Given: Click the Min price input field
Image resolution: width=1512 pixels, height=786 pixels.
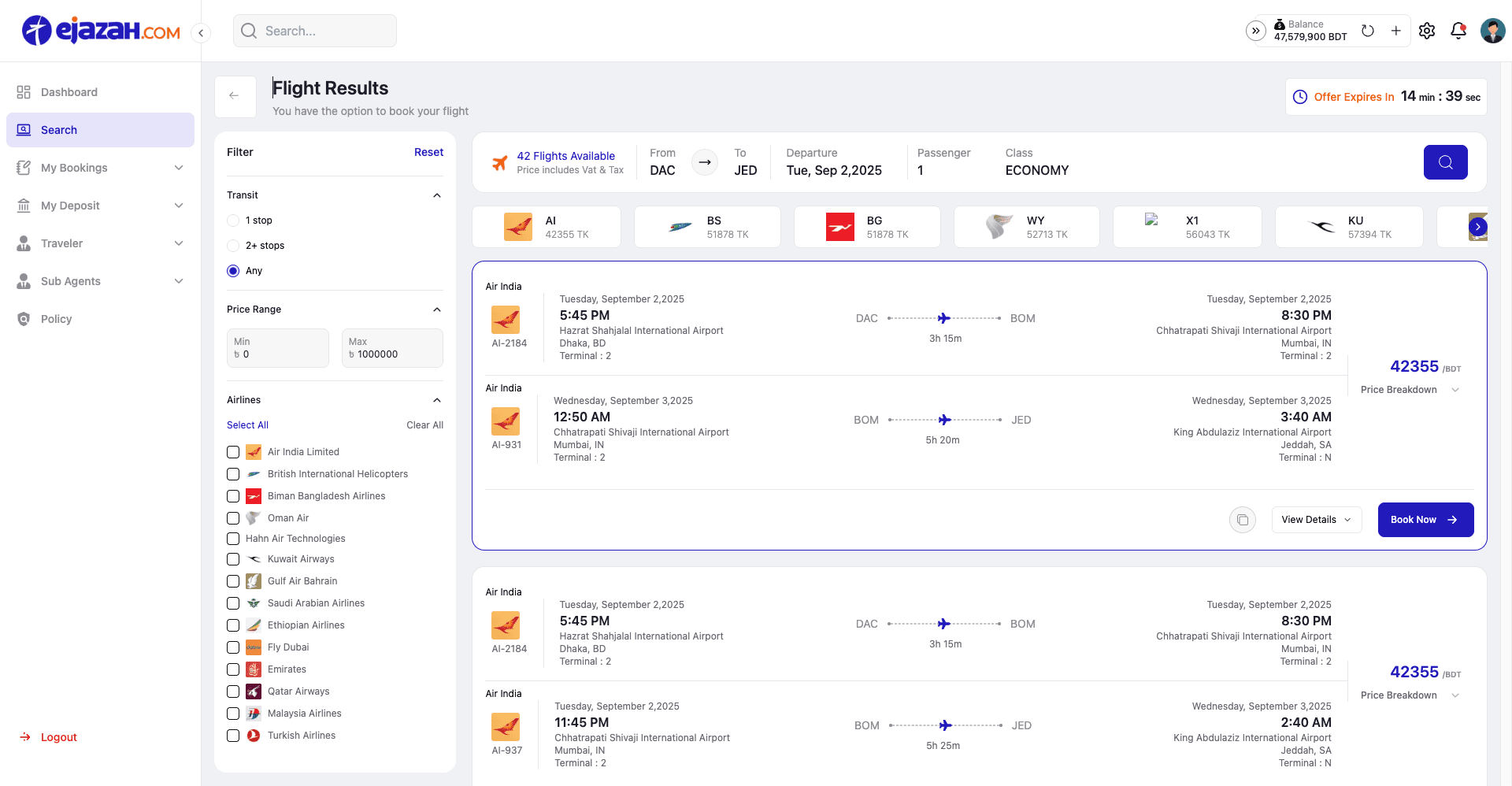Looking at the screenshot, I should pyautogui.click(x=278, y=348).
